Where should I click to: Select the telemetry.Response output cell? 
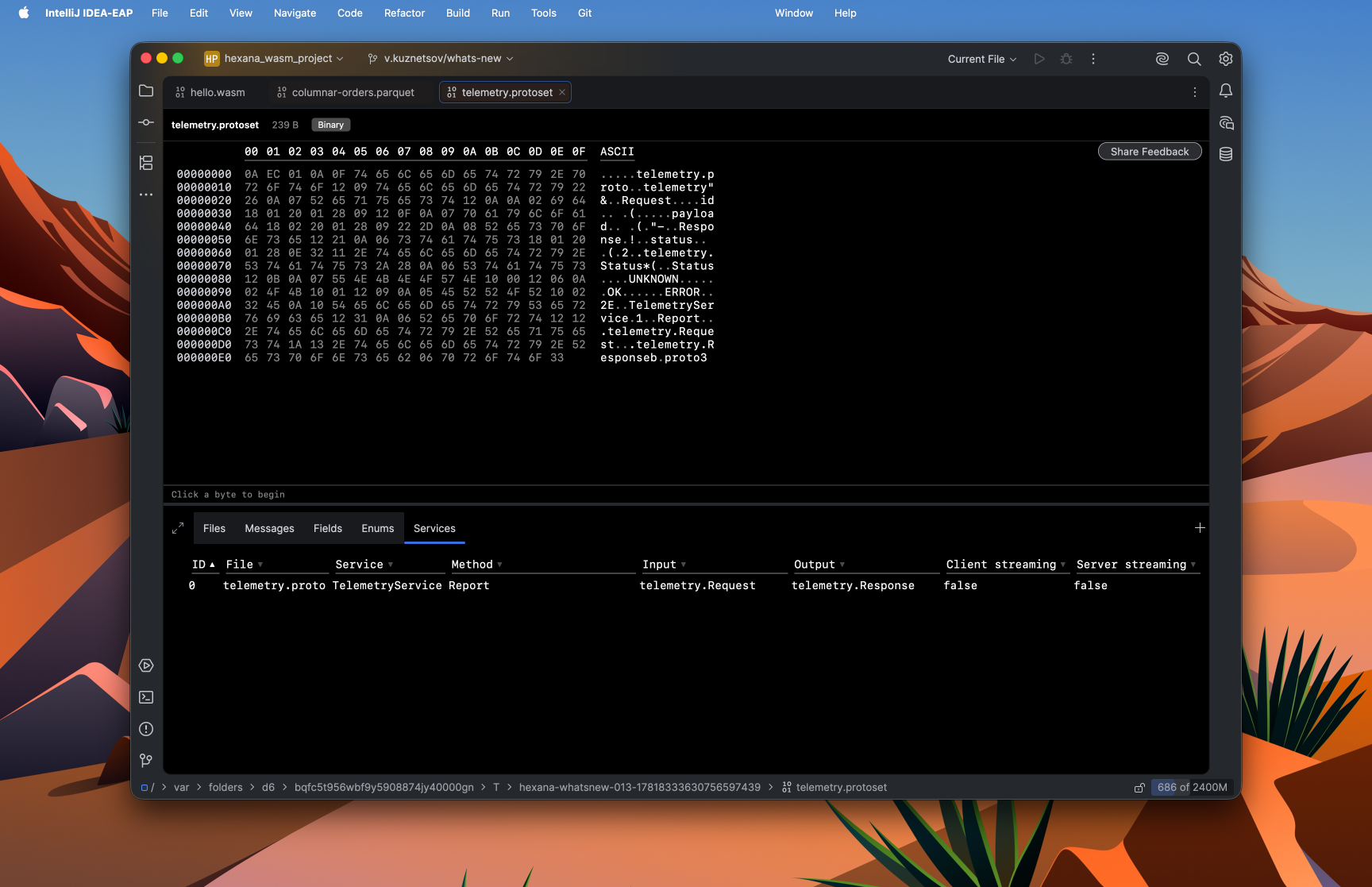pos(853,585)
